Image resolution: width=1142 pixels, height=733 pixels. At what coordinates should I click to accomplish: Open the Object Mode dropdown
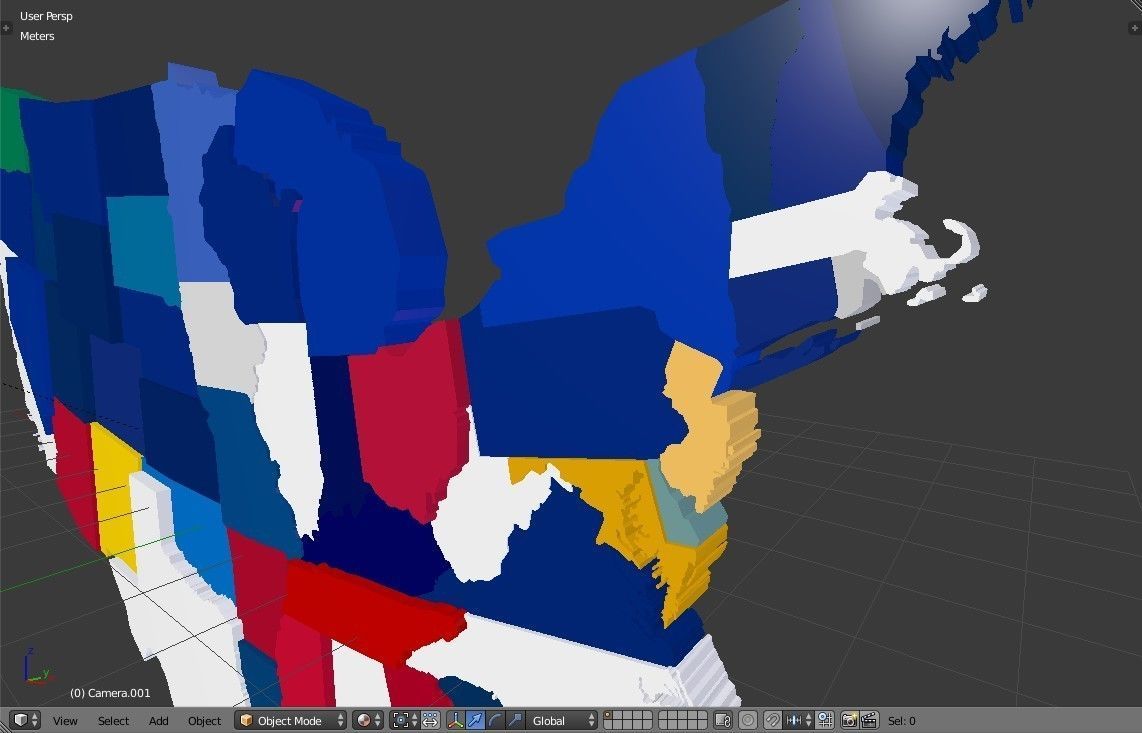coord(291,721)
